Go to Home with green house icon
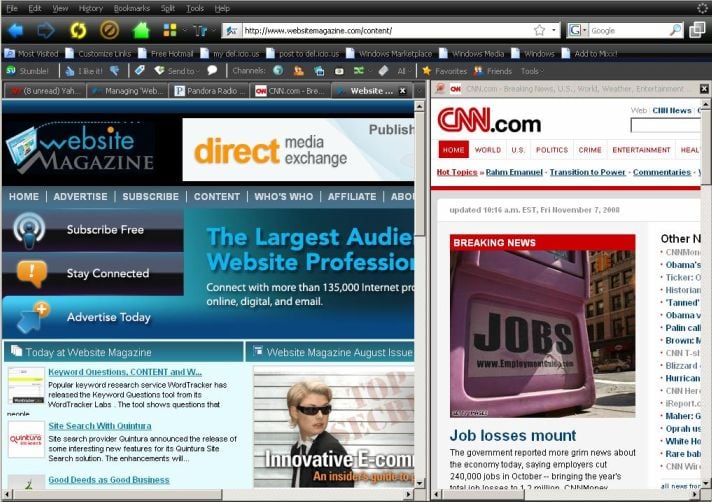The image size is (712, 502). click(141, 30)
